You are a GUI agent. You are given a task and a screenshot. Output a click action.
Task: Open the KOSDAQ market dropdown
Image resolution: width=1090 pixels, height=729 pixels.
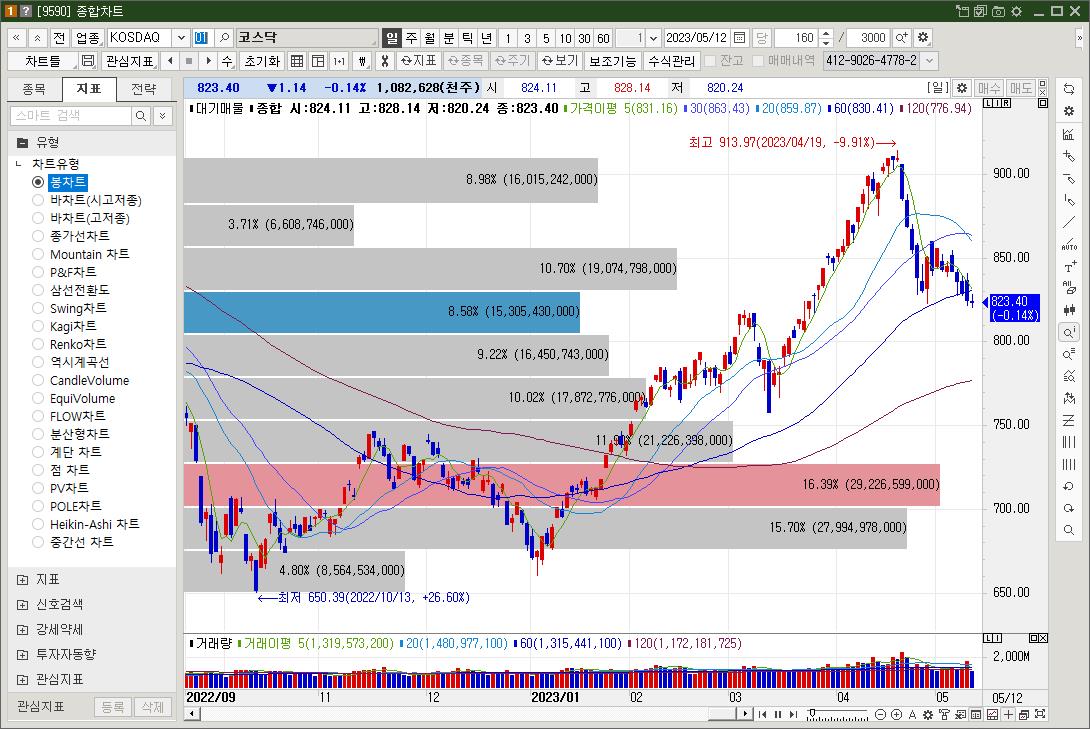point(181,38)
